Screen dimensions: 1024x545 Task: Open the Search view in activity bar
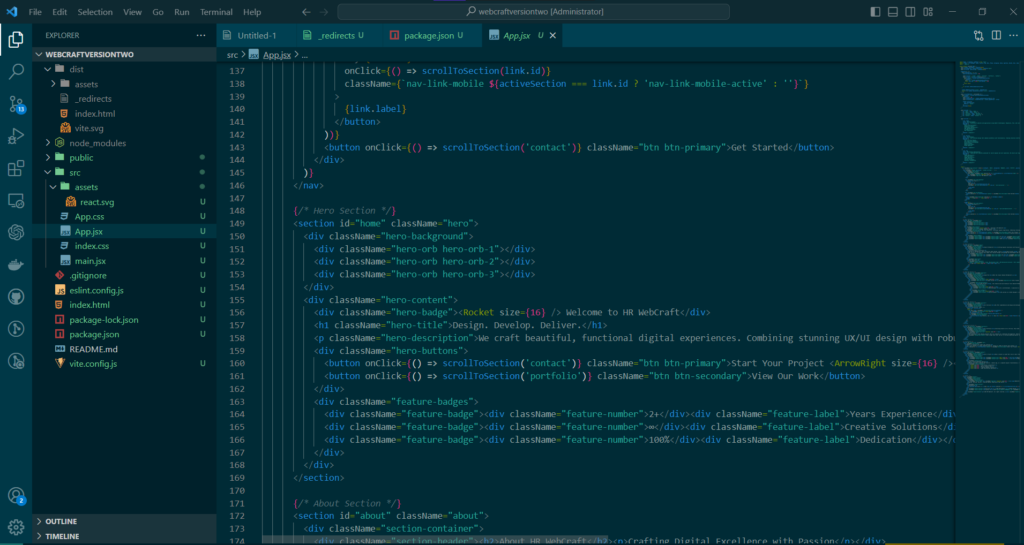(16, 71)
